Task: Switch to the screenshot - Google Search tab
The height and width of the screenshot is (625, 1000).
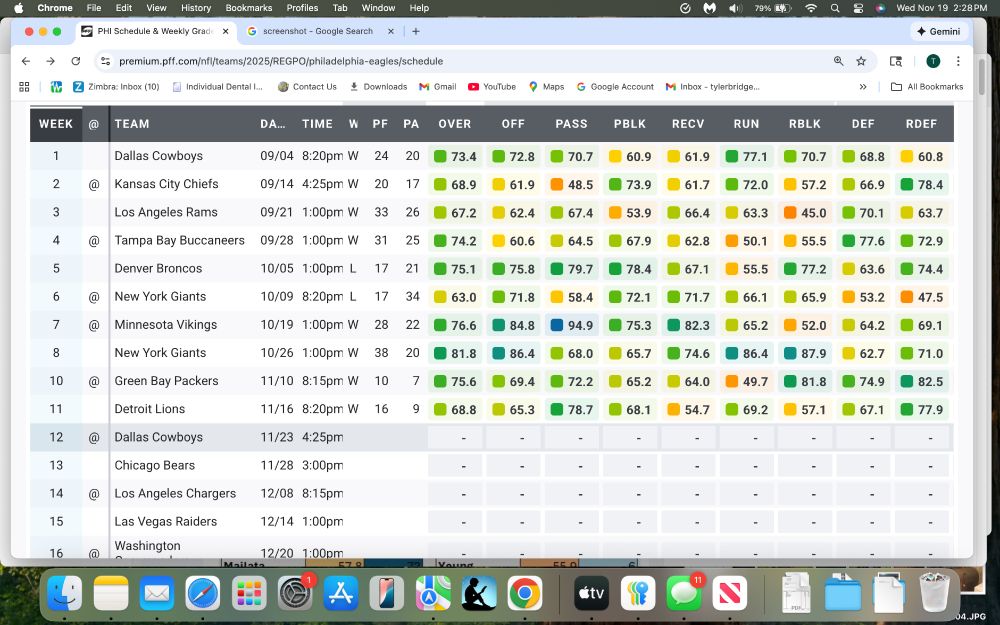Action: click(x=318, y=31)
